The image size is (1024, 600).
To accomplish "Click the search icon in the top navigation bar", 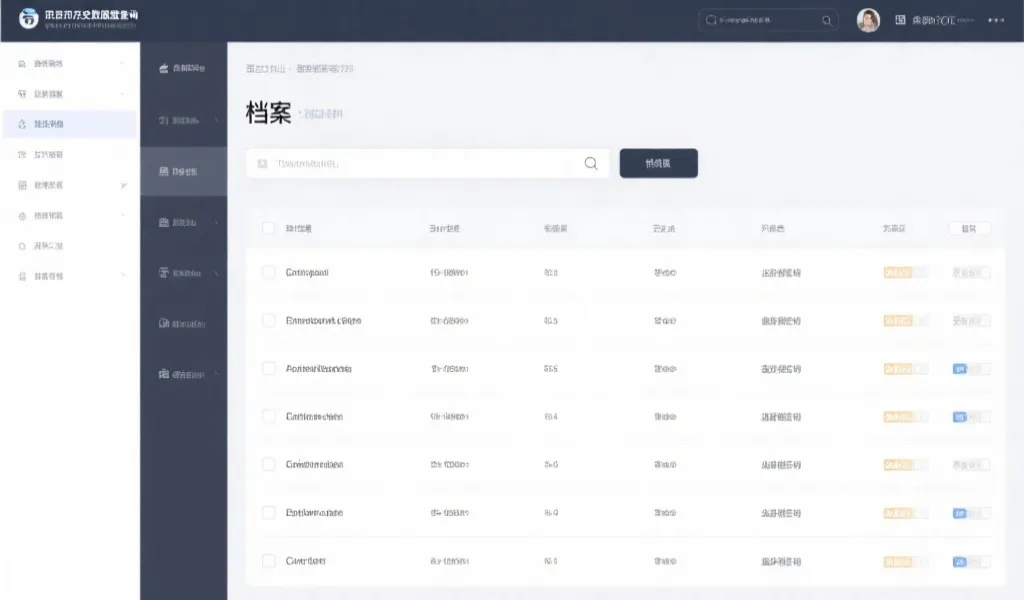I will 826,19.
